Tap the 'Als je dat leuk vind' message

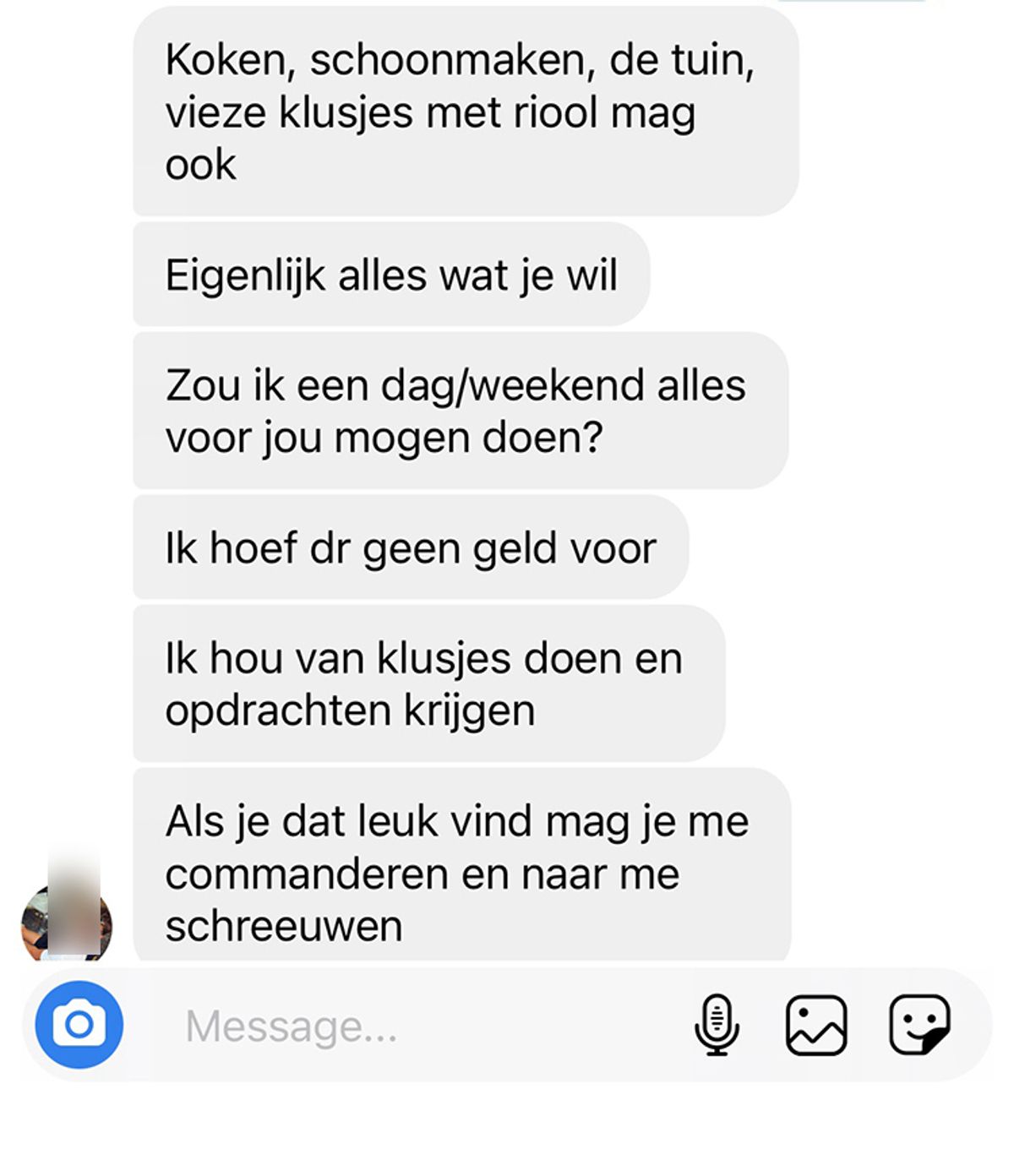[461, 866]
